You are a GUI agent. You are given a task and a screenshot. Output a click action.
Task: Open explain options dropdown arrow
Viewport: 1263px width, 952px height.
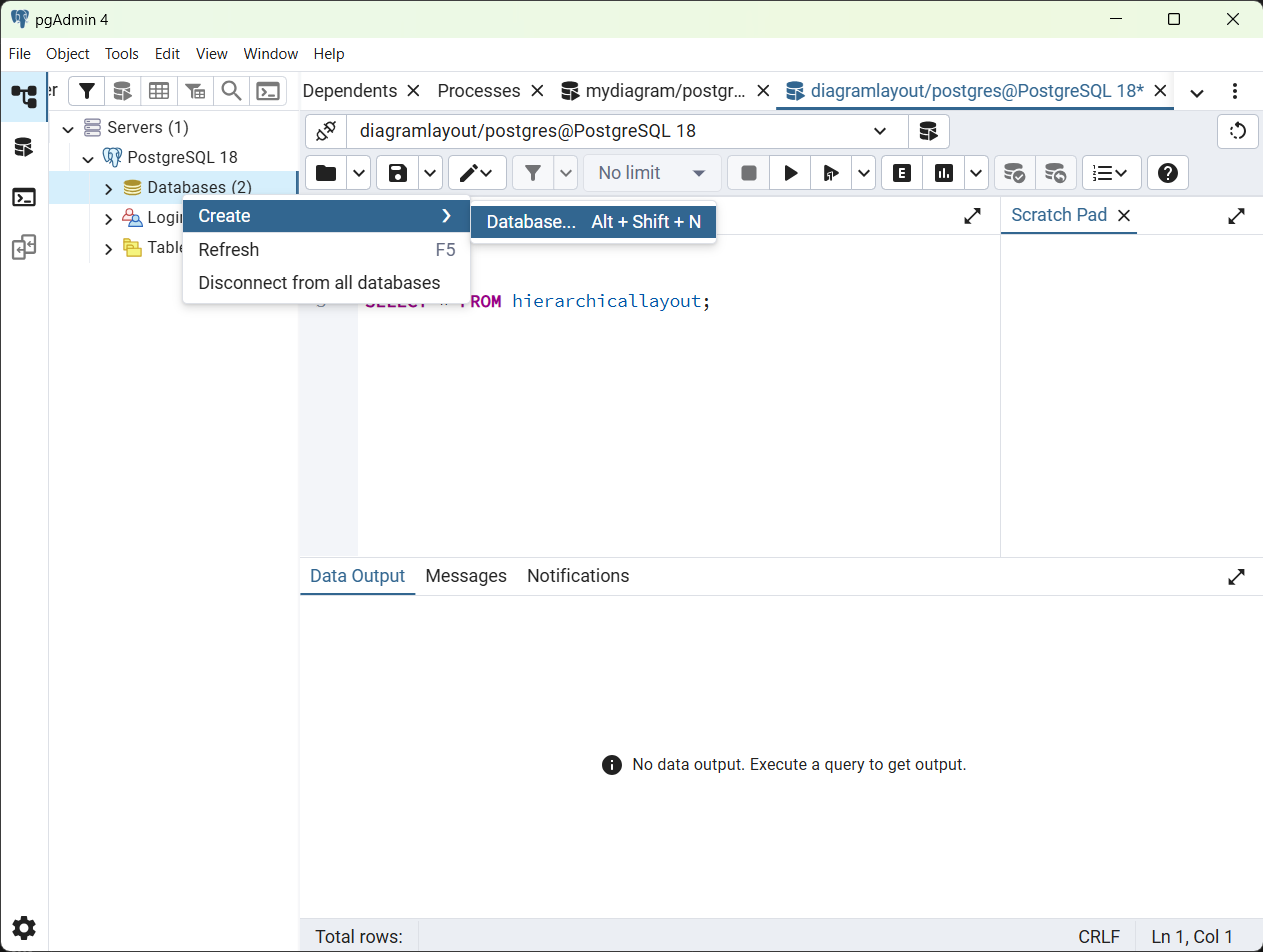click(977, 173)
